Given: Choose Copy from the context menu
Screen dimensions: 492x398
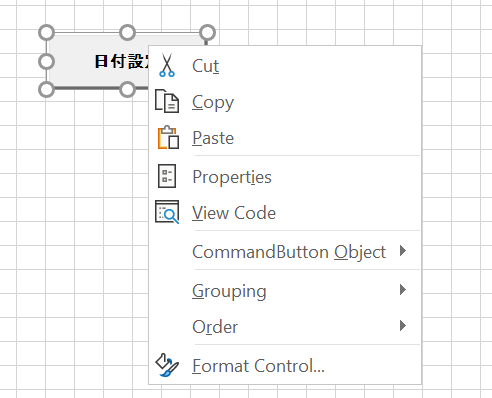Looking at the screenshot, I should 285,101.
